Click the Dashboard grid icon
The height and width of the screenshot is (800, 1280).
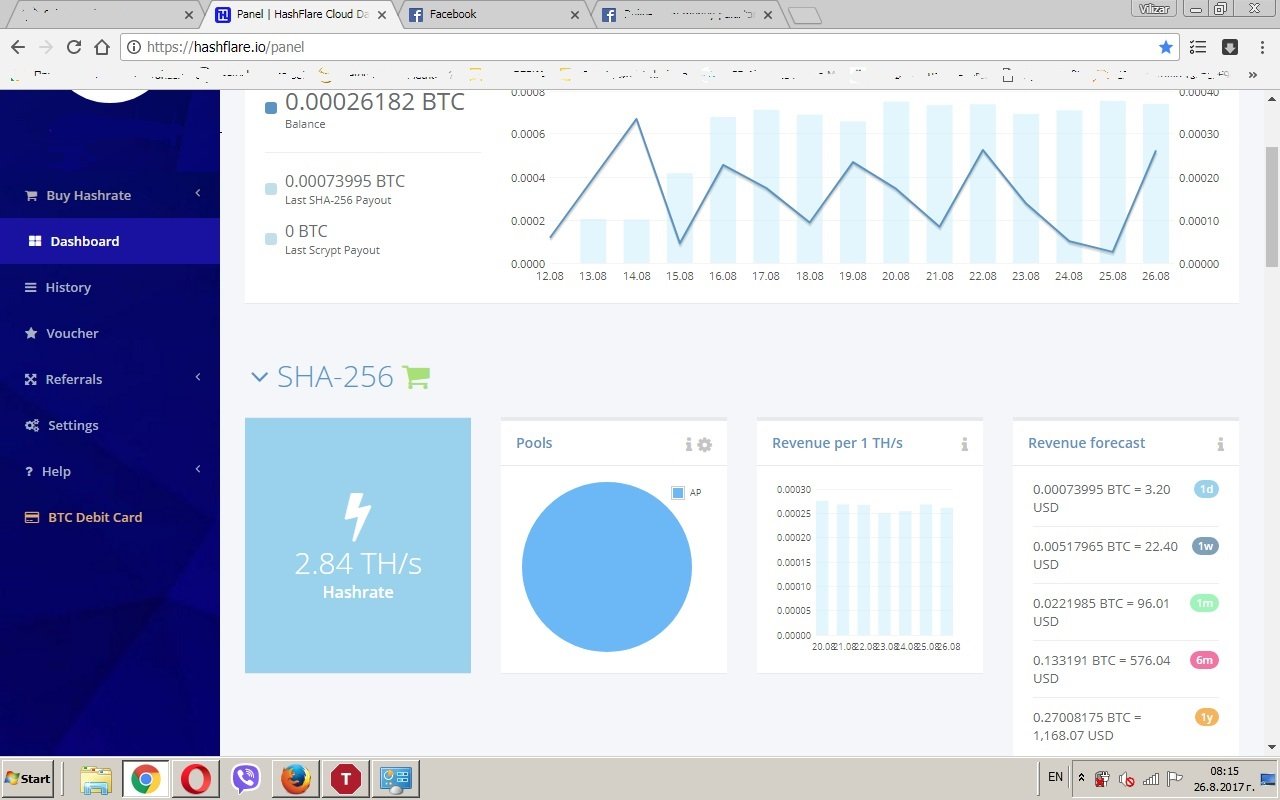[x=35, y=241]
